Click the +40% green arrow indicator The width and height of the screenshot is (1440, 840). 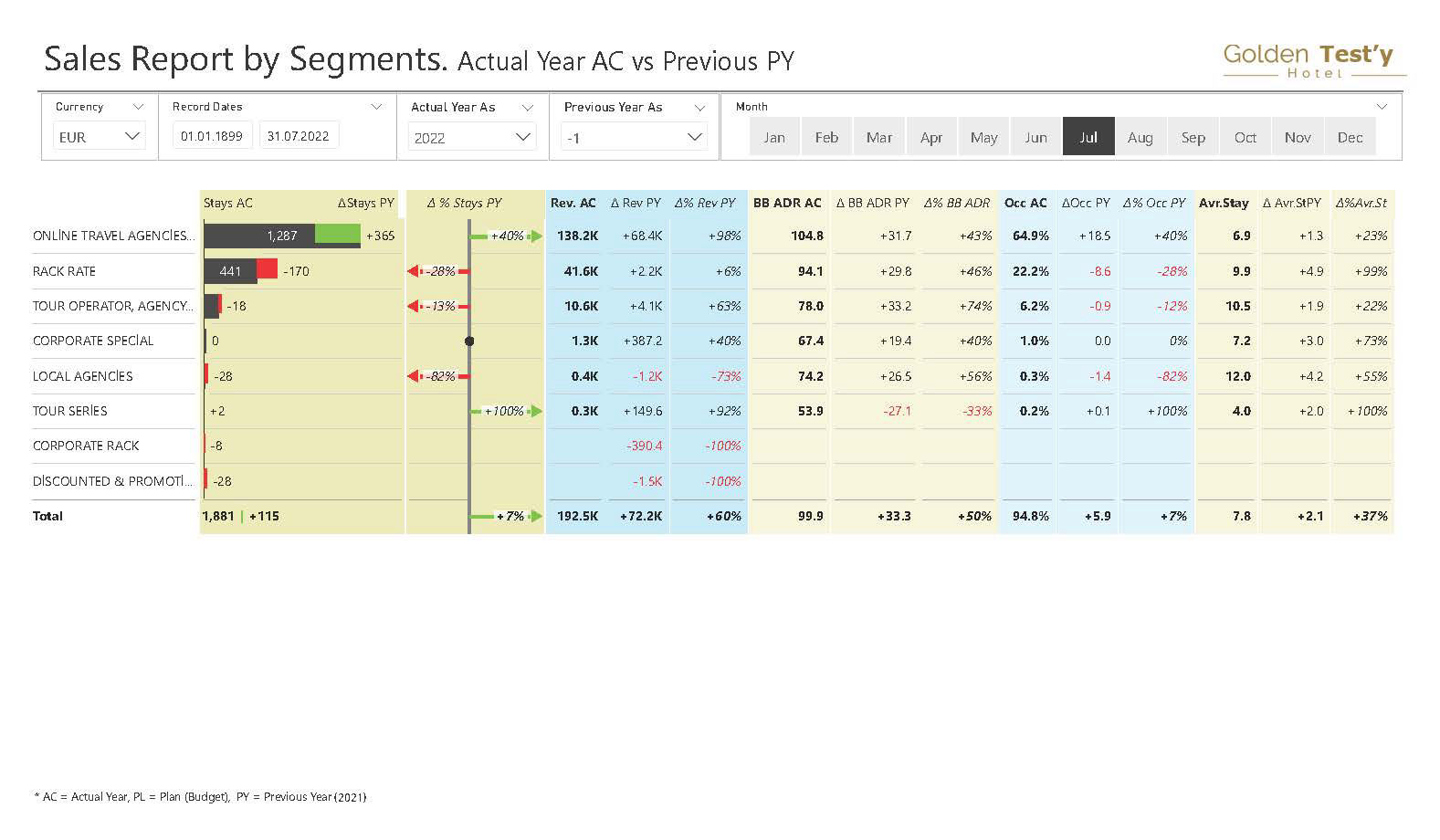point(507,236)
